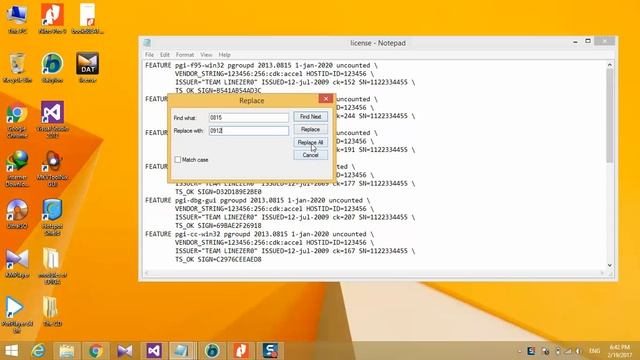Open Notepad Help menu
Viewport: 640px width, 360px height.
[x=224, y=55]
